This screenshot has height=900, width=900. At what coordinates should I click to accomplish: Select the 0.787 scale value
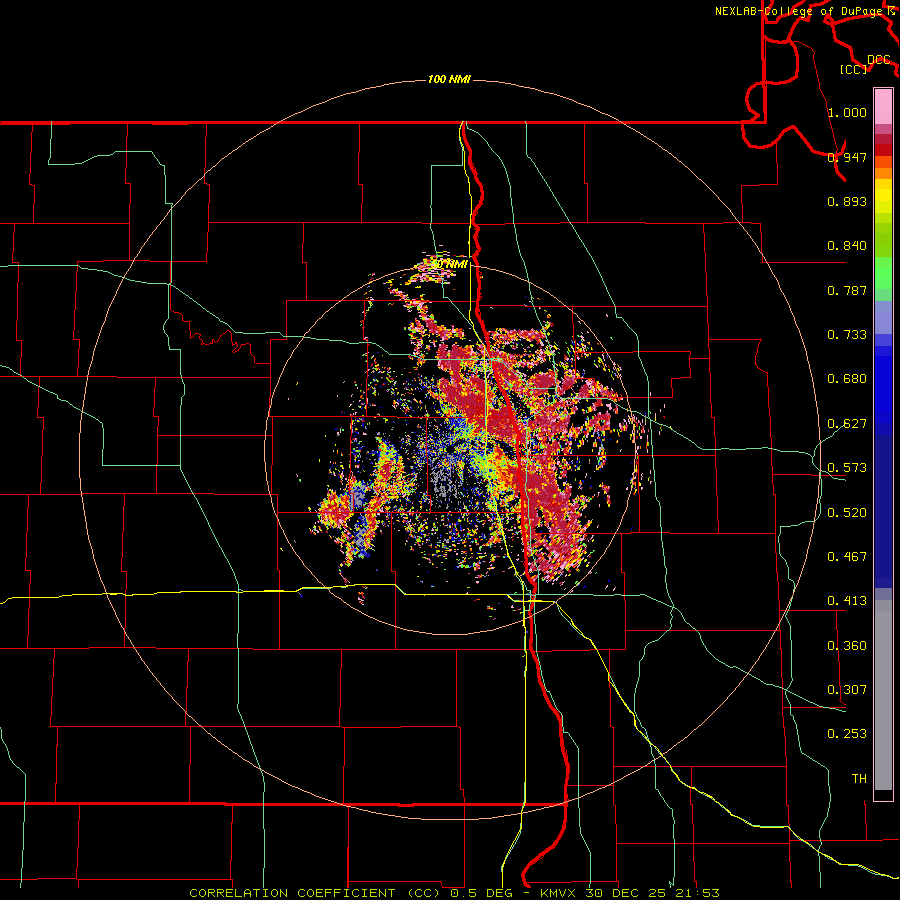tap(847, 290)
